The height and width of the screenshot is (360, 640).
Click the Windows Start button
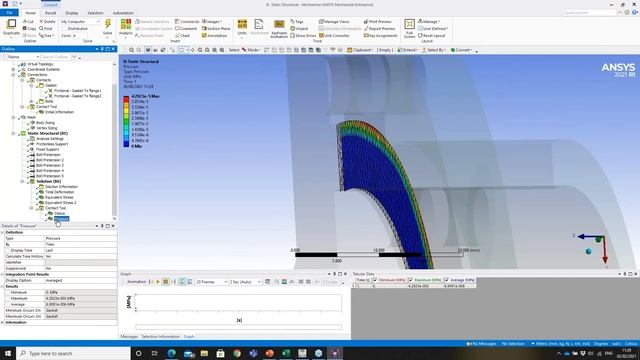pos(8,353)
